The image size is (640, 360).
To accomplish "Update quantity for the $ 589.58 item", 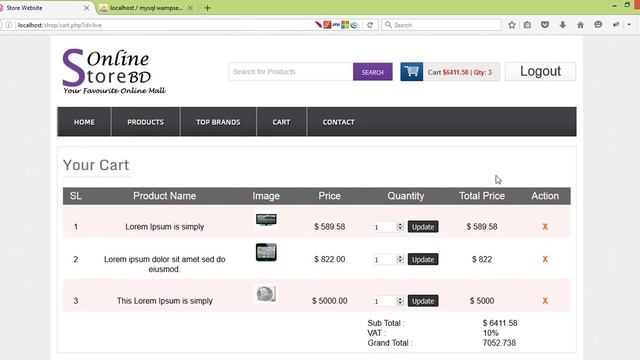I will [x=423, y=227].
